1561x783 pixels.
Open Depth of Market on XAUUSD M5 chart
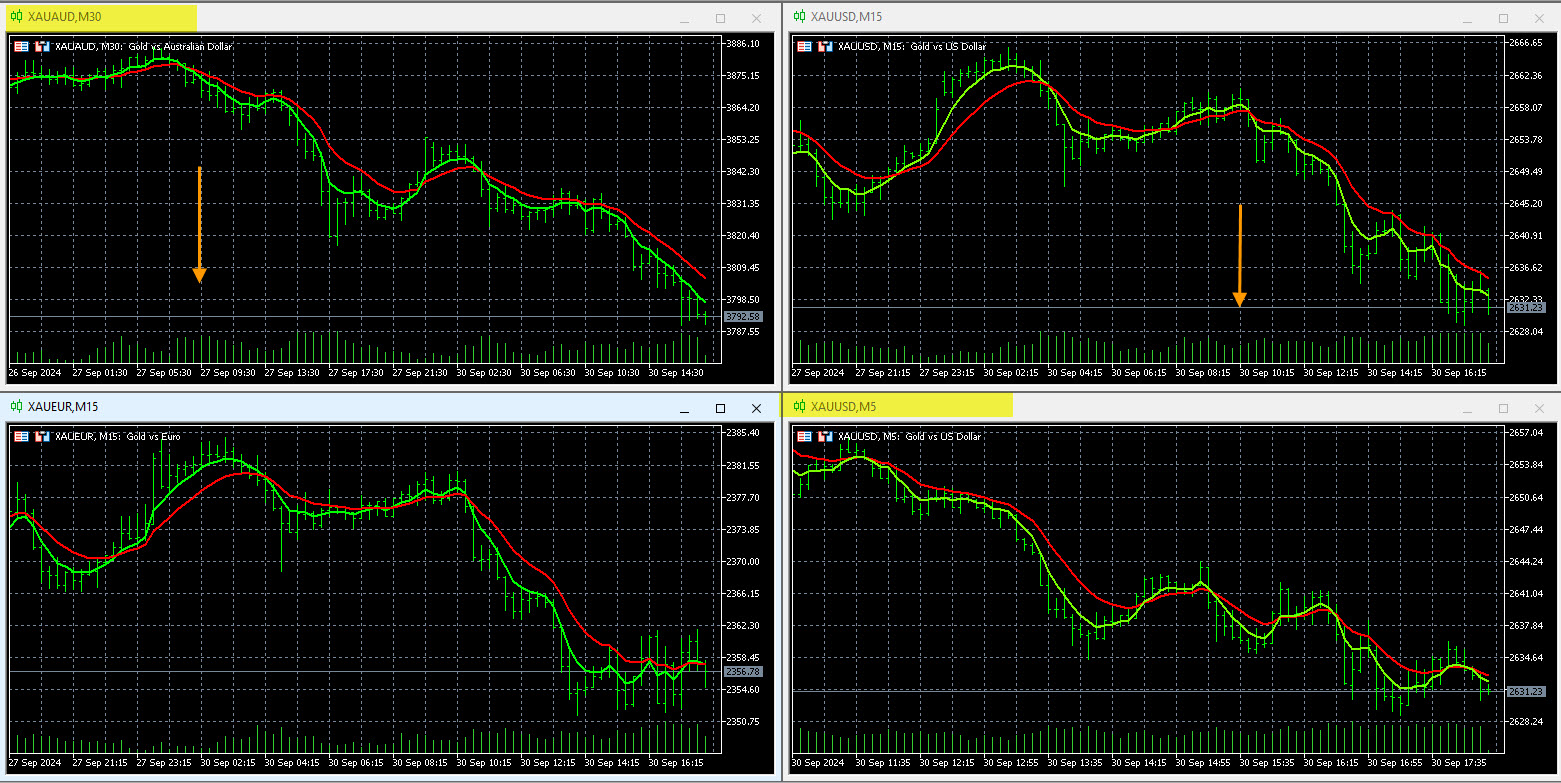pos(825,436)
